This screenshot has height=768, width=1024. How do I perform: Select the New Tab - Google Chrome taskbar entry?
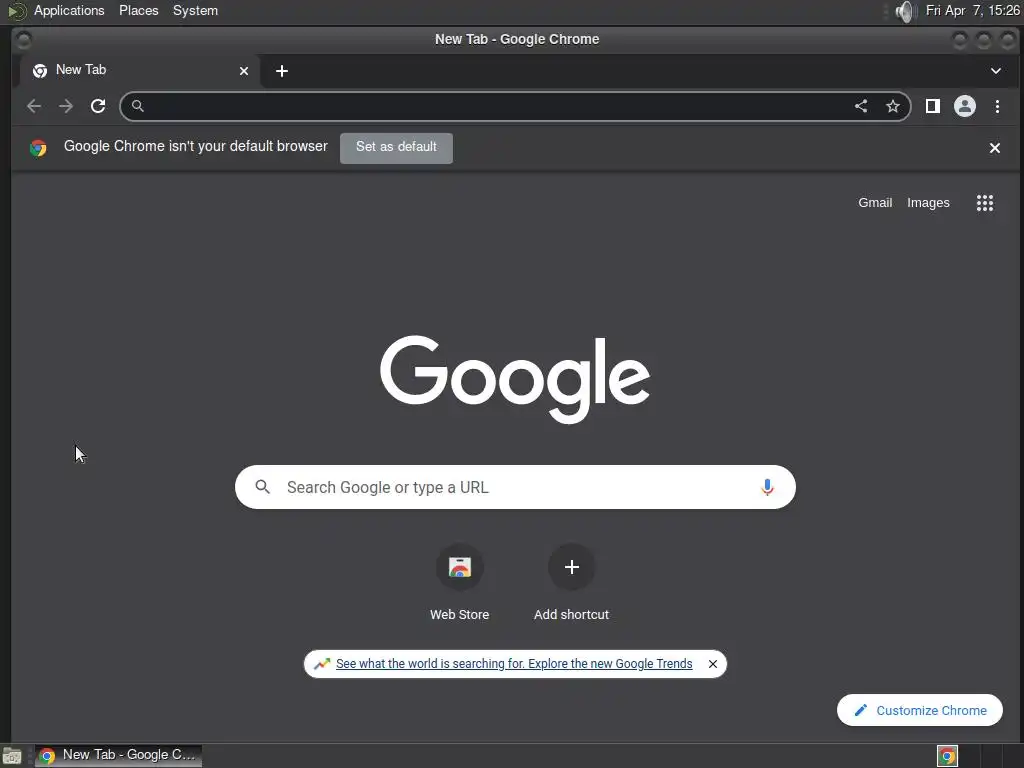pyautogui.click(x=118, y=756)
